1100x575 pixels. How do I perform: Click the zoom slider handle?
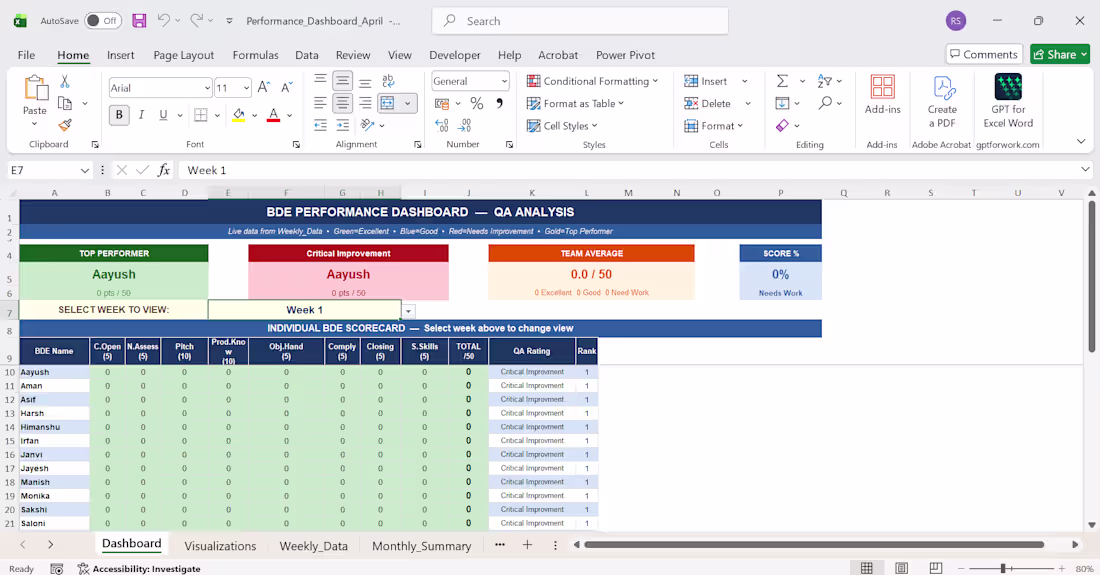(x=1003, y=568)
